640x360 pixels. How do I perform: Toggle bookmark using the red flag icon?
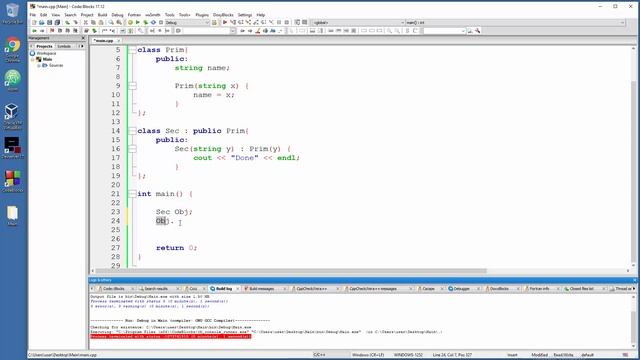(x=52, y=31)
